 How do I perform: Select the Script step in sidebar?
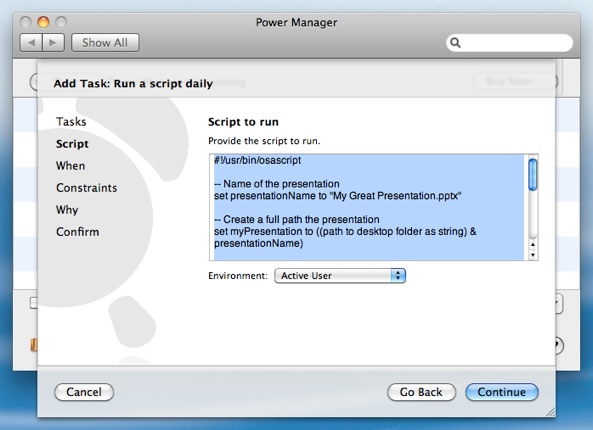(72, 144)
